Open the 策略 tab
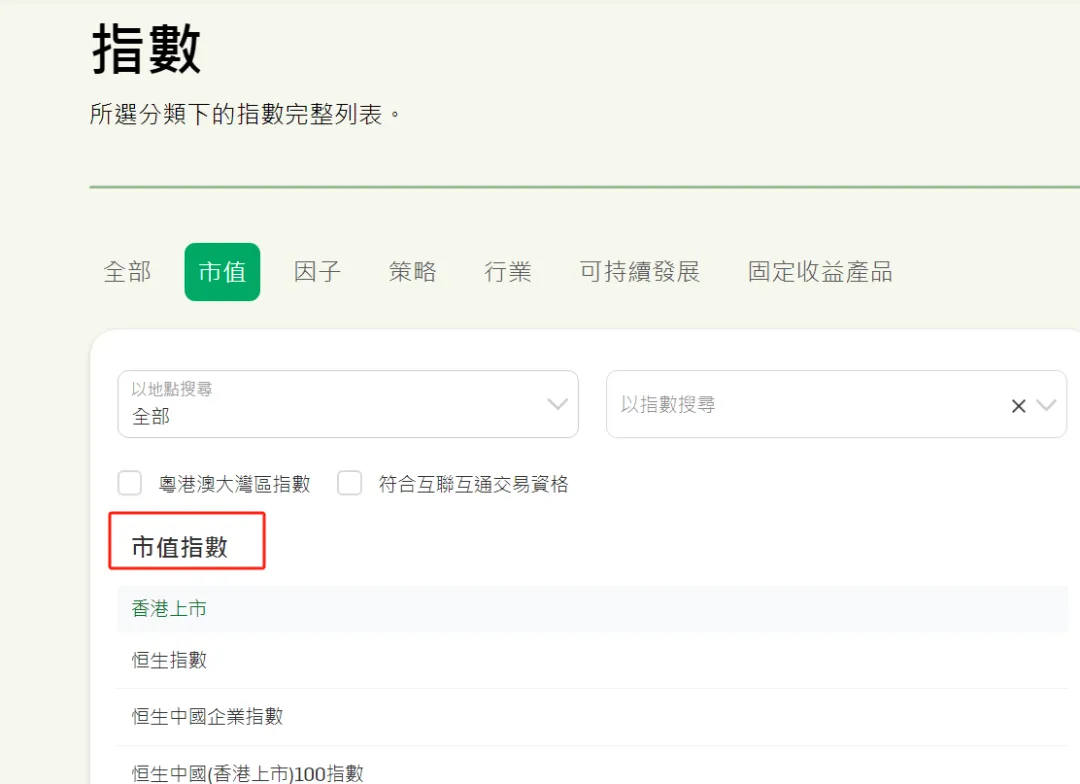Image resolution: width=1080 pixels, height=784 pixels. tap(412, 272)
